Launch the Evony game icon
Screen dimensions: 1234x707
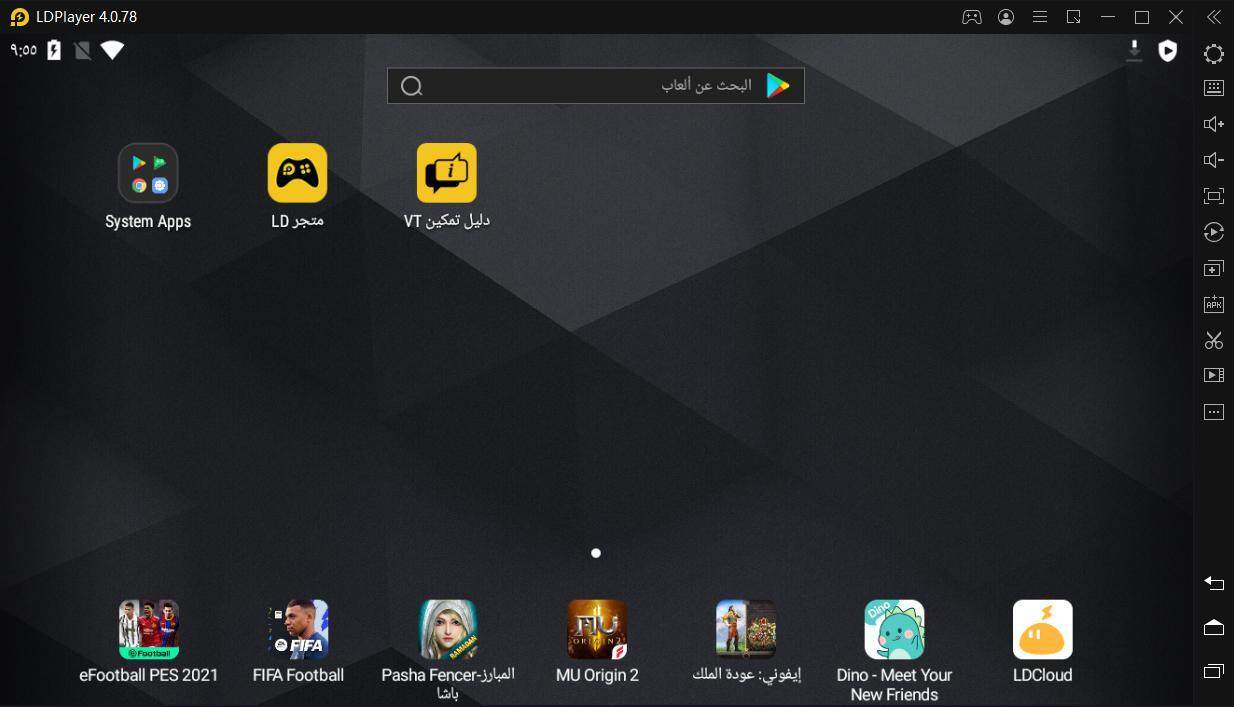point(746,629)
